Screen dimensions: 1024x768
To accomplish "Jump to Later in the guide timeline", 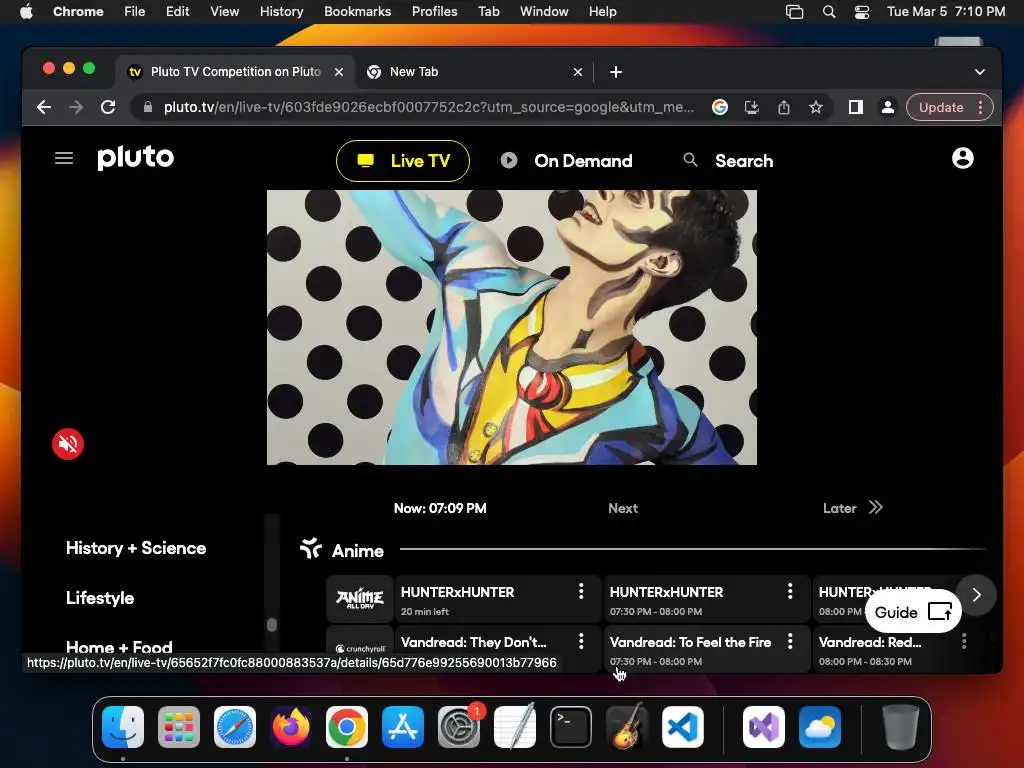I will click(852, 508).
